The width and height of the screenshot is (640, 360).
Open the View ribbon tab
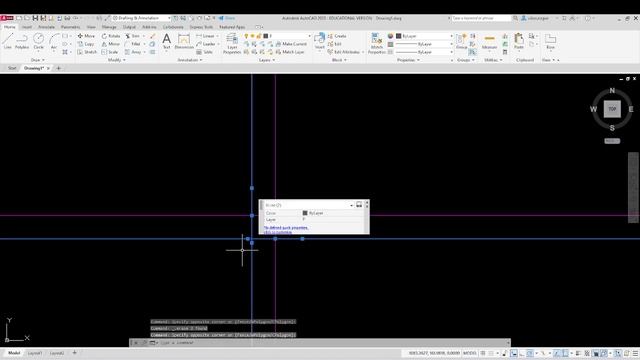click(91, 27)
